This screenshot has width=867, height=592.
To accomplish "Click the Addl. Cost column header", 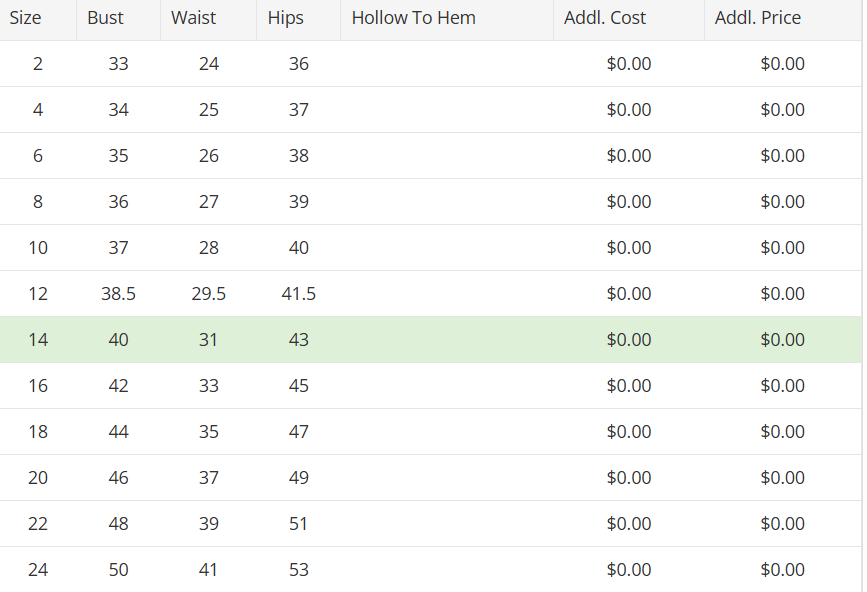I will pos(604,18).
